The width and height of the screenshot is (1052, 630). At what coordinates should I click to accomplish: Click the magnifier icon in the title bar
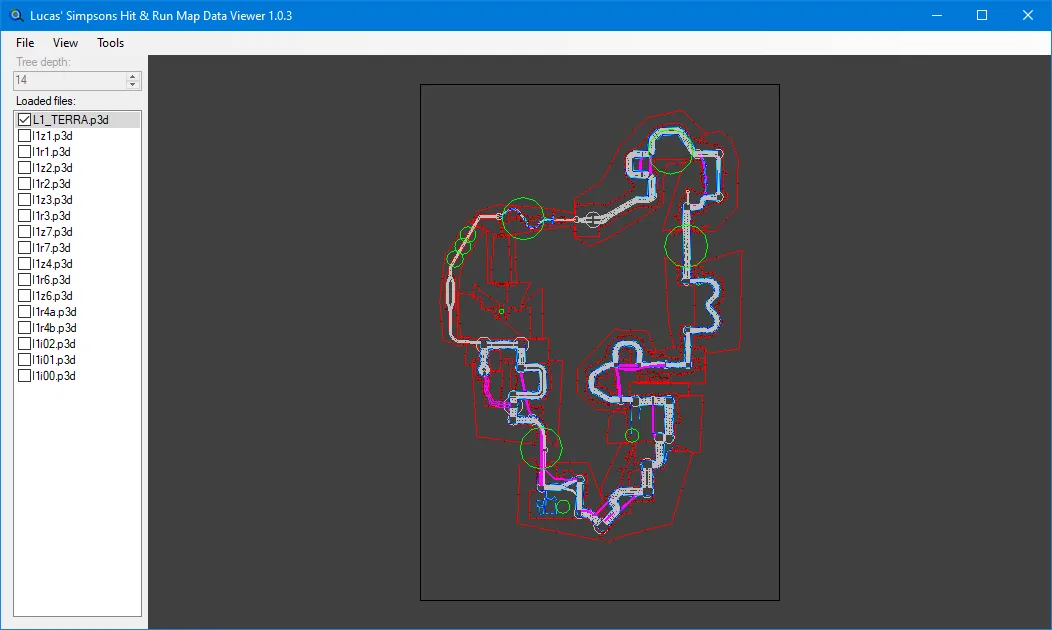click(x=14, y=15)
